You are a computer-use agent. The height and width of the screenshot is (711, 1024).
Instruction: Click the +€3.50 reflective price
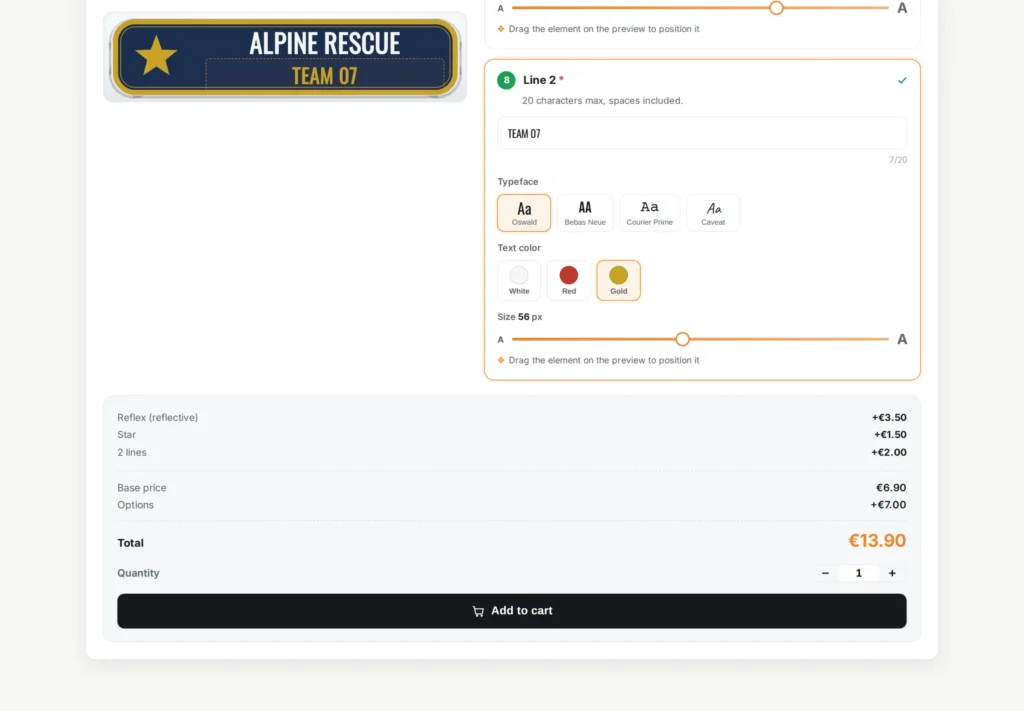889,417
